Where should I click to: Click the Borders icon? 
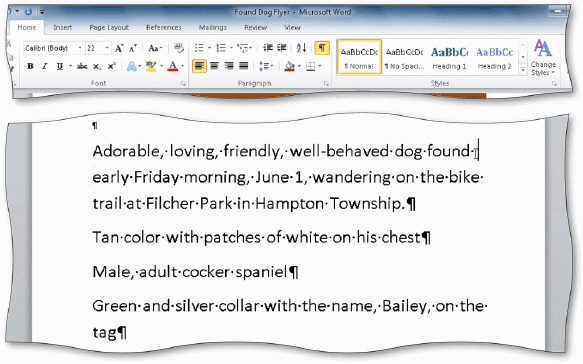[x=310, y=66]
